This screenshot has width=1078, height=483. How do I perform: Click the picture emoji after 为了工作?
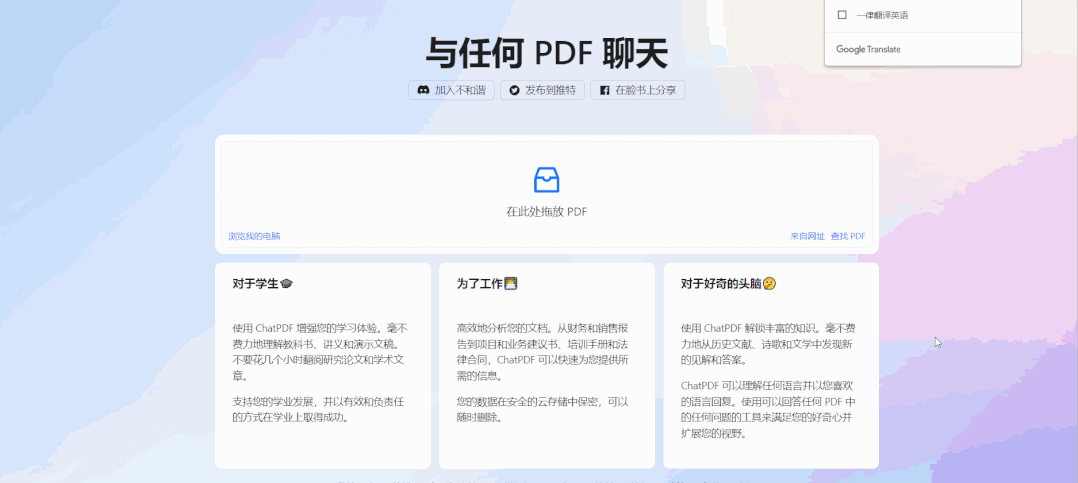(x=511, y=283)
